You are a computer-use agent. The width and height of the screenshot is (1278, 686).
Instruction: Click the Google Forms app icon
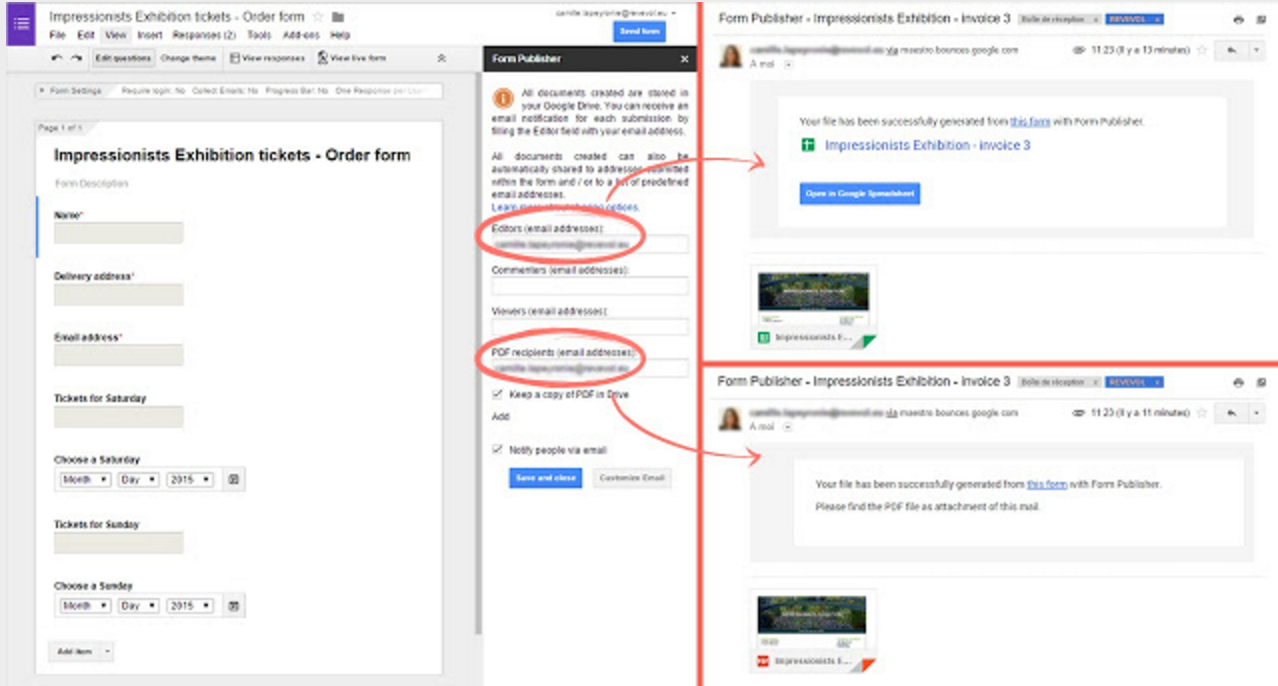tap(21, 23)
